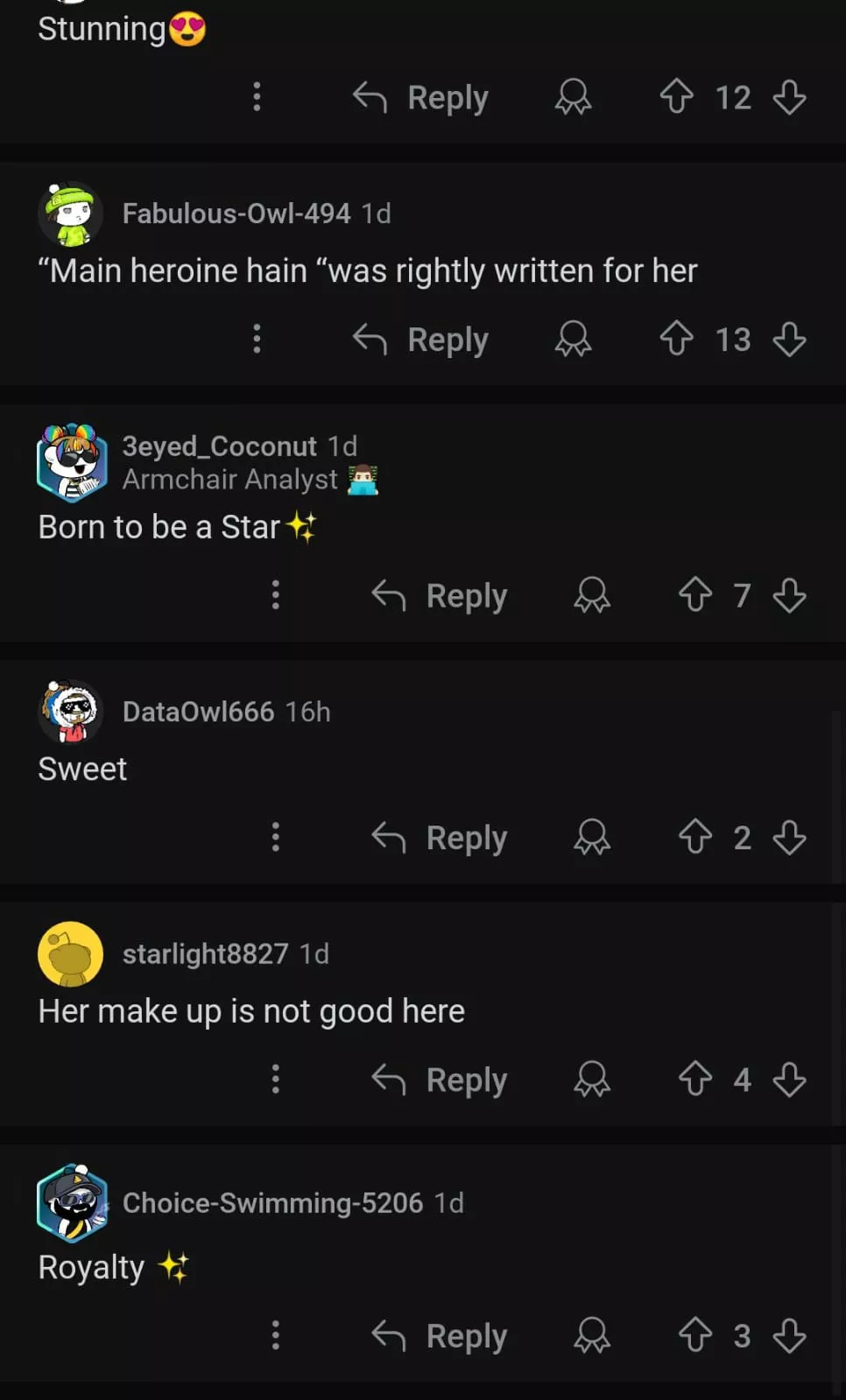This screenshot has width=846, height=1400.
Task: Upvote DataOwl666's "Sweet" comment
Action: click(x=695, y=837)
